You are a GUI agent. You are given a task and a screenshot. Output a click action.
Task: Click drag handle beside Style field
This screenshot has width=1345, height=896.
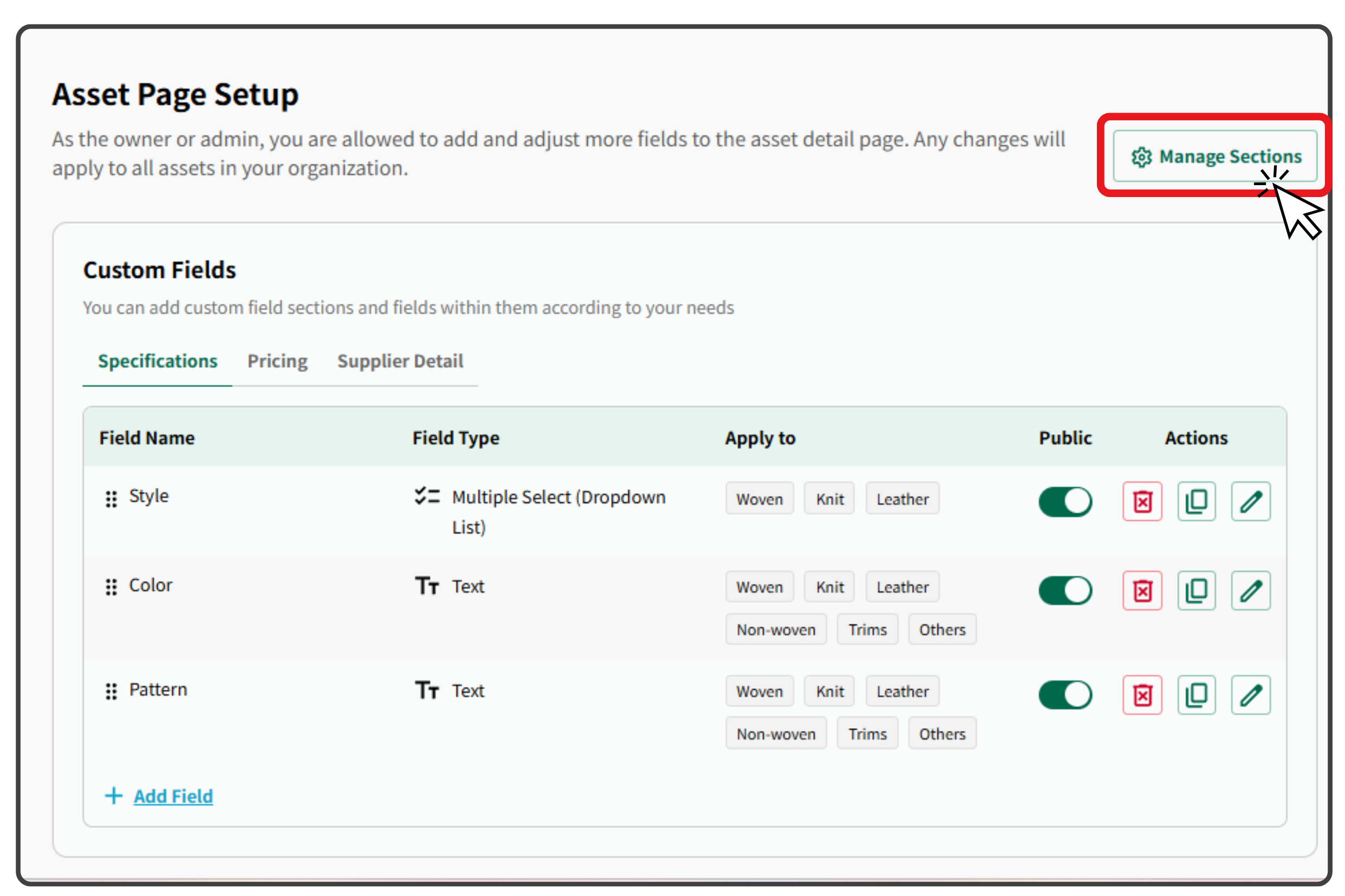click(111, 499)
